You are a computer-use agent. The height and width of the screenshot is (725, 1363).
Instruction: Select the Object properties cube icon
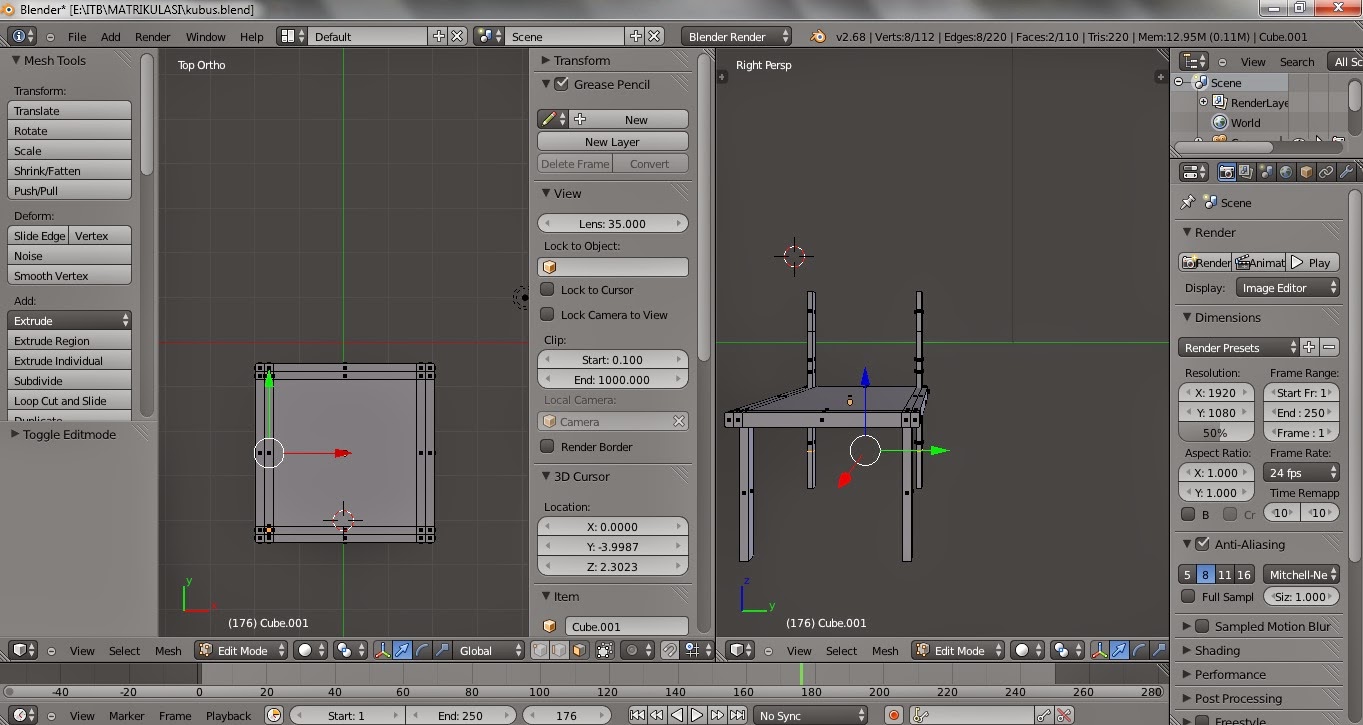[x=1305, y=172]
